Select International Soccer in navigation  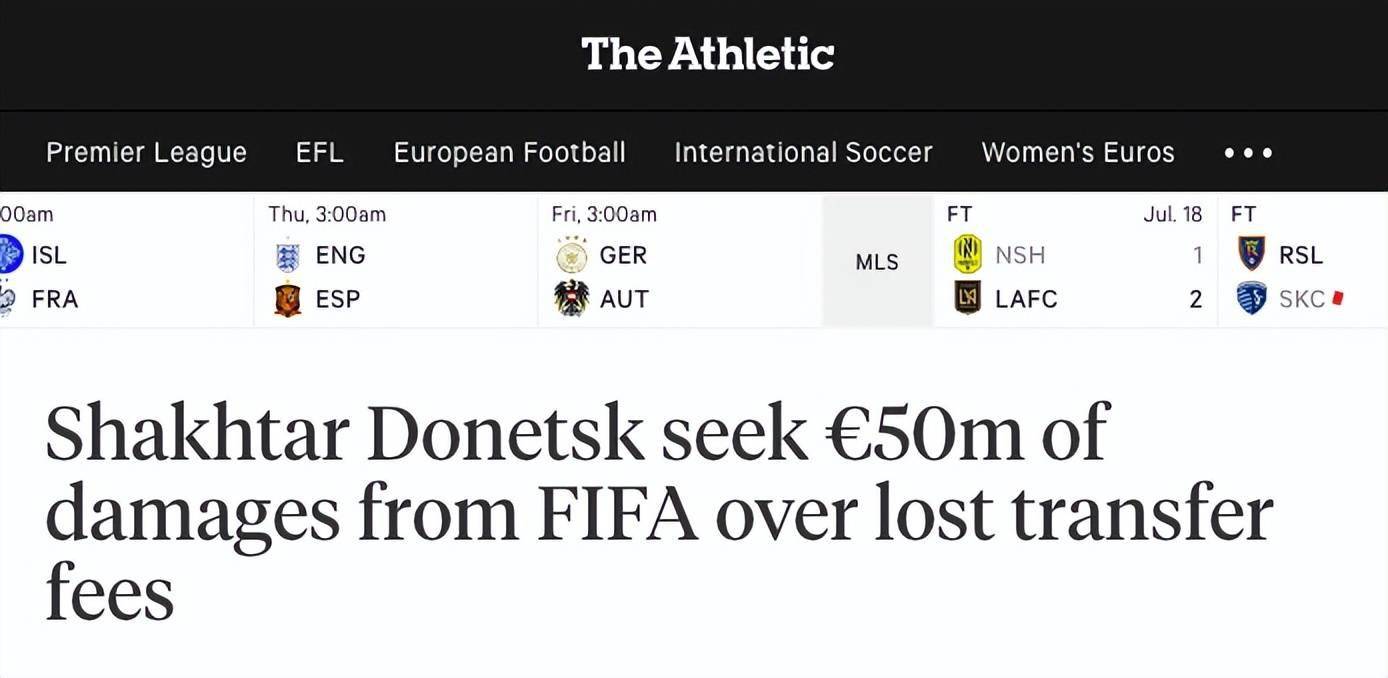pyautogui.click(x=803, y=153)
